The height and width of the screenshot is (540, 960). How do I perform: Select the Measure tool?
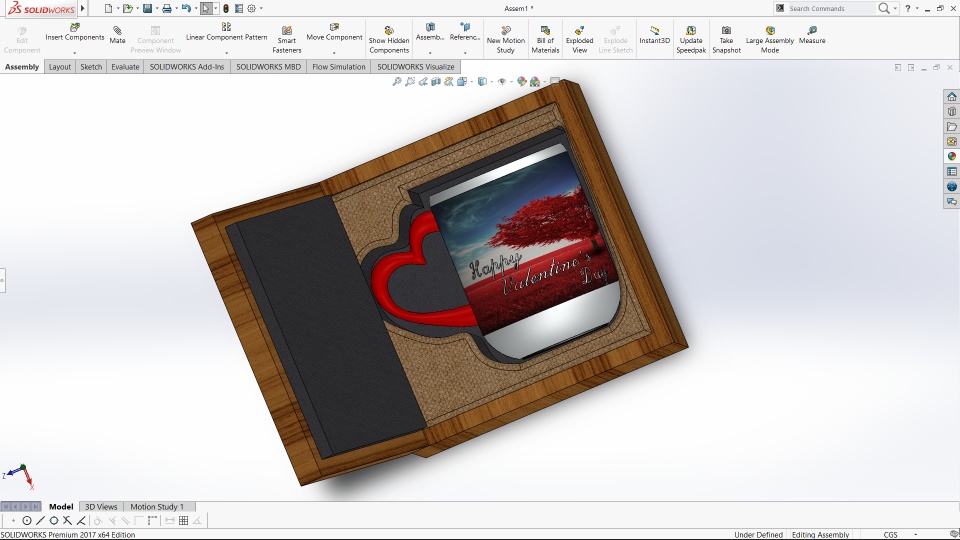[x=812, y=31]
